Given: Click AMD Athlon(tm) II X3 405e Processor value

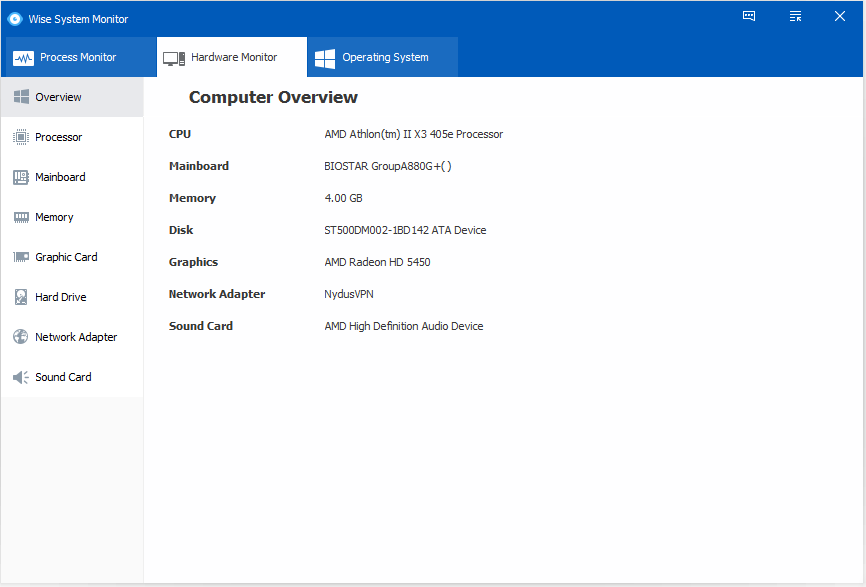Looking at the screenshot, I should [414, 134].
